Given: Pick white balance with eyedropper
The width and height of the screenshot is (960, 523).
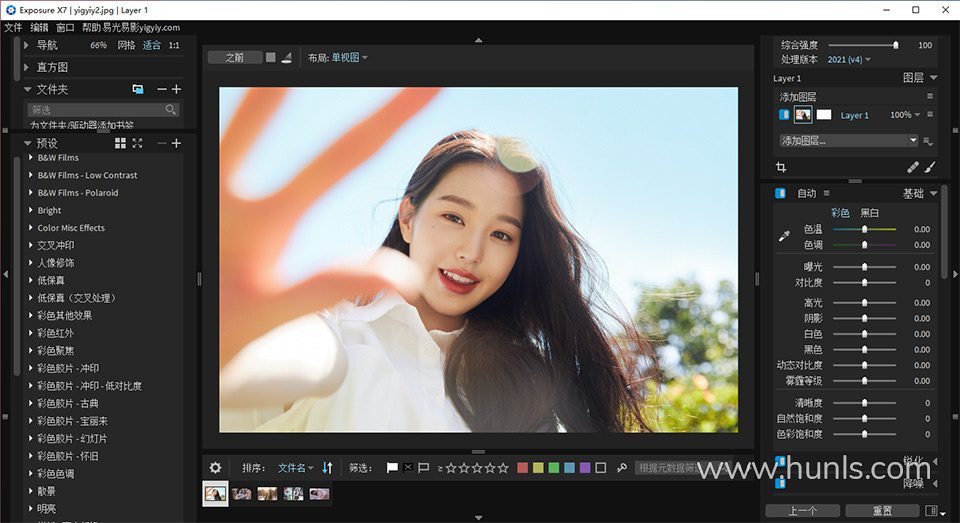Looking at the screenshot, I should click(x=784, y=236).
